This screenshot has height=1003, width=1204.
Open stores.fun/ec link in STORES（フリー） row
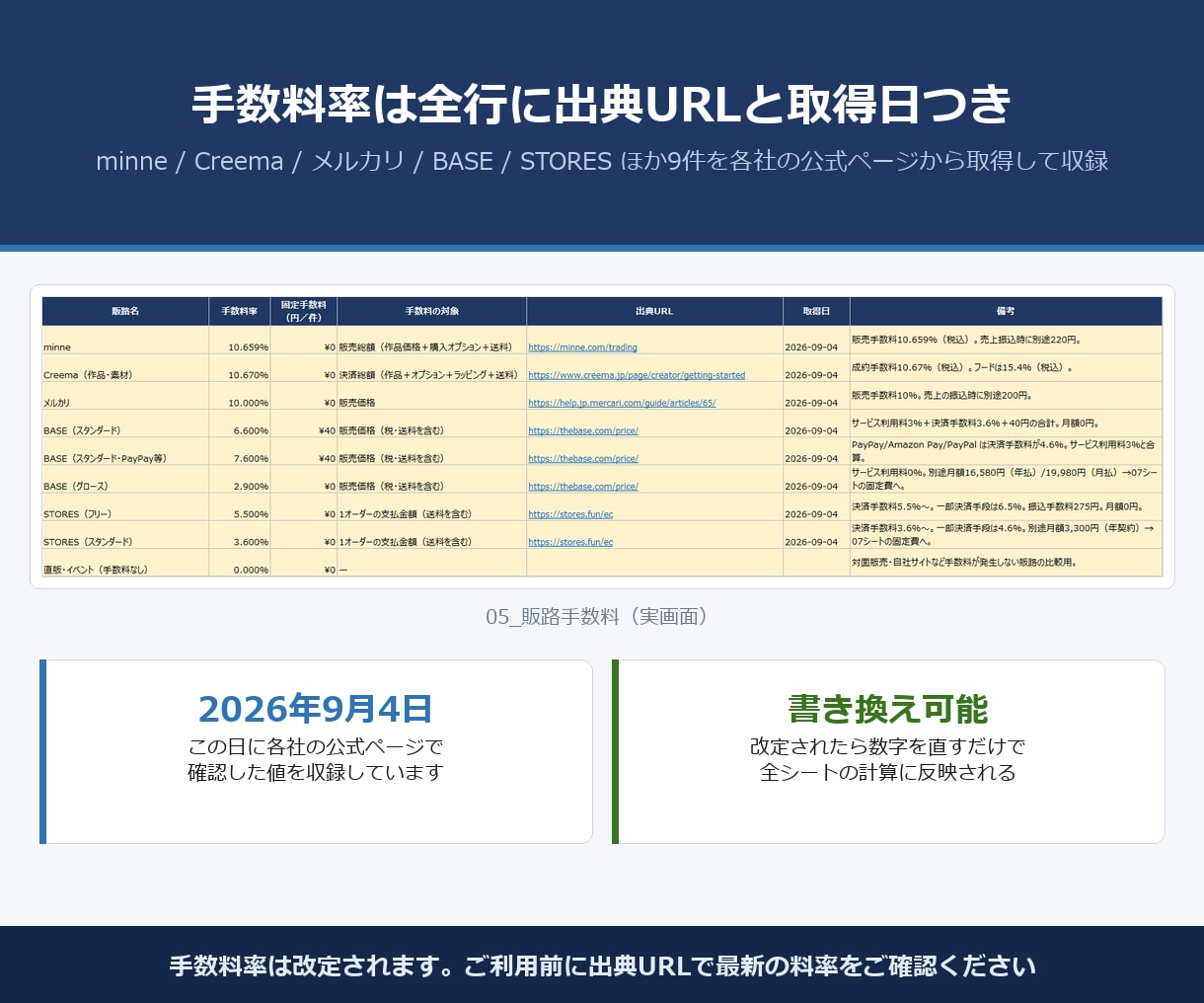pyautogui.click(x=570, y=513)
